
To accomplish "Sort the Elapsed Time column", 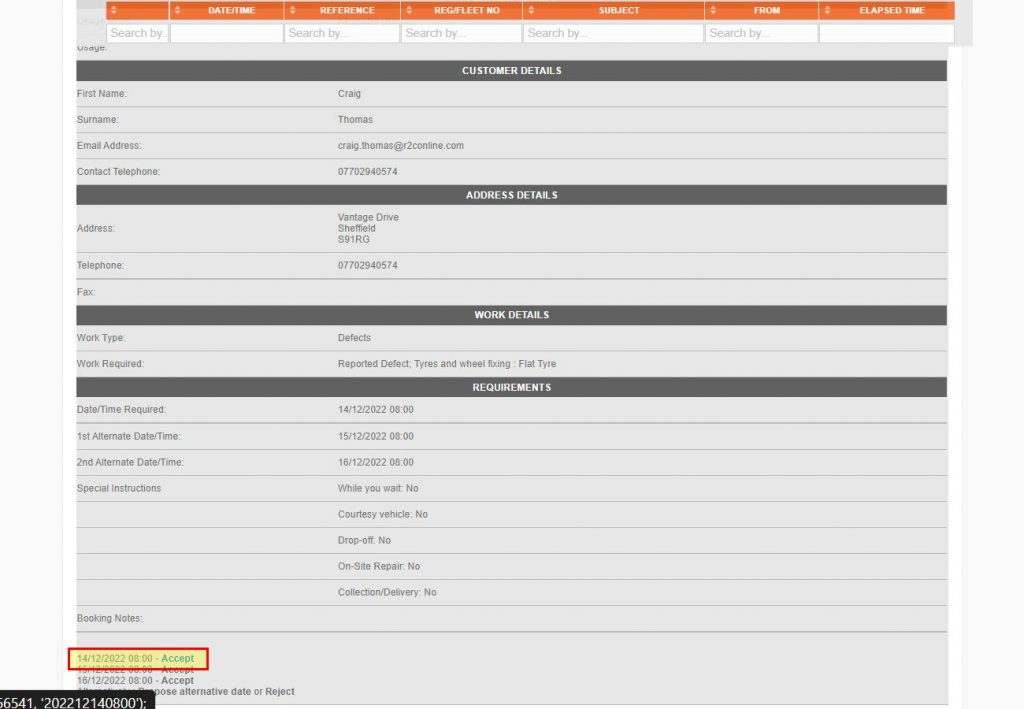I will point(827,10).
